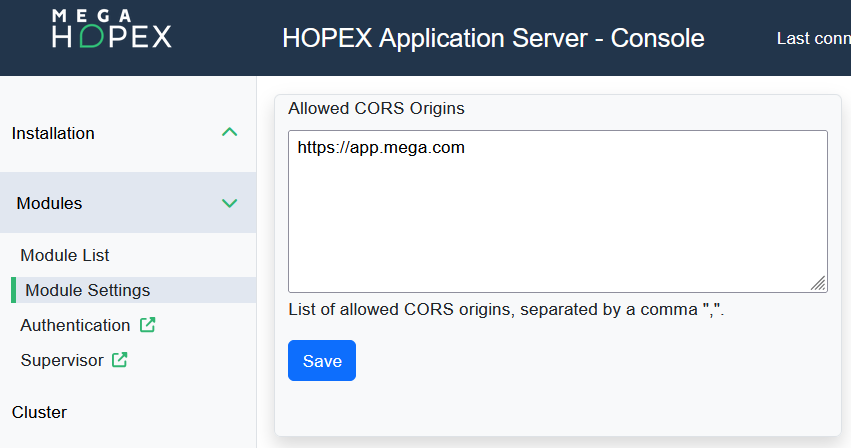The image size is (851, 448).
Task: Open the Installation menu section
Action: pyautogui.click(x=53, y=133)
